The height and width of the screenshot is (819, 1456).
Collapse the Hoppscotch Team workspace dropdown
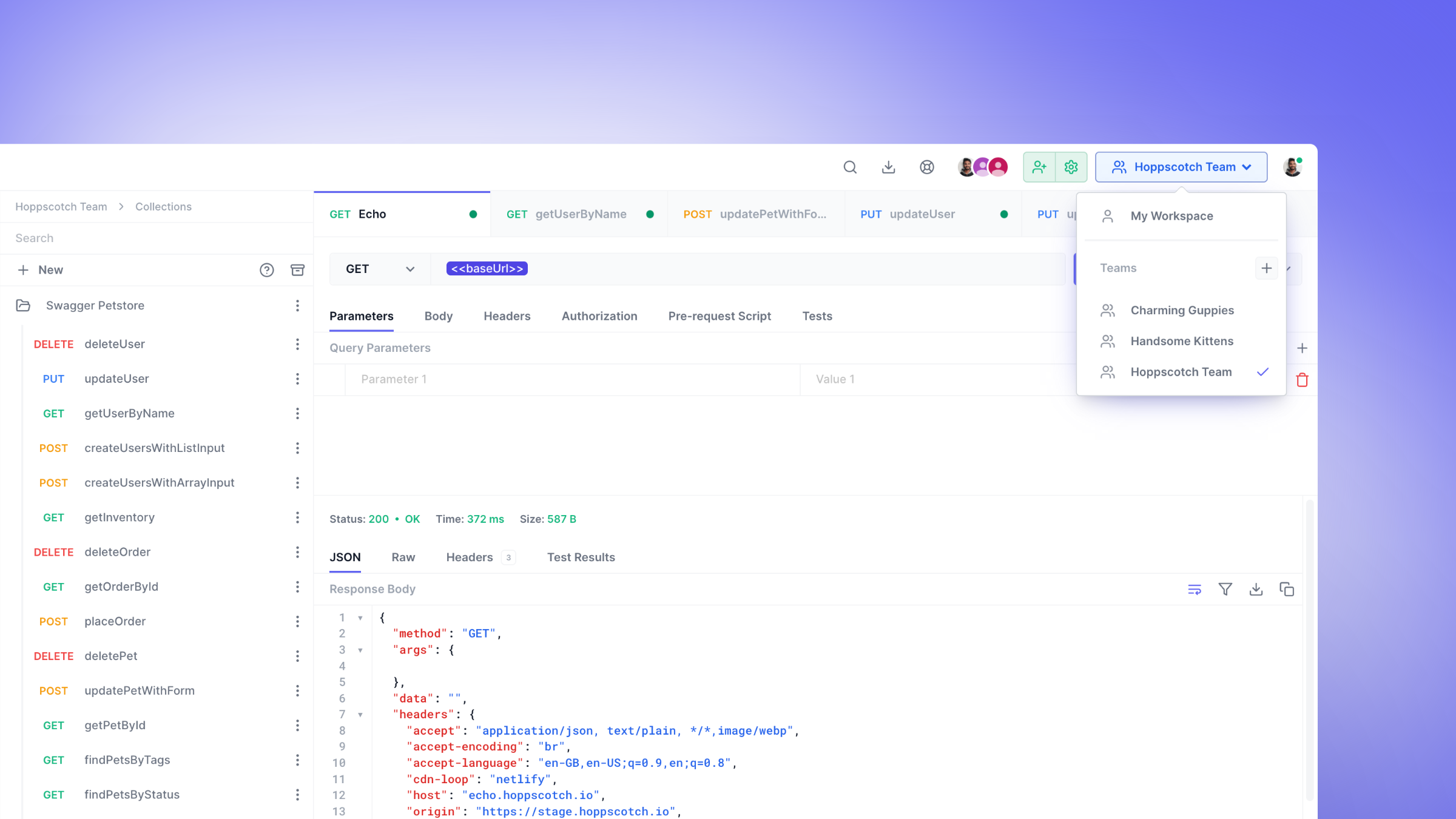pyautogui.click(x=1181, y=167)
